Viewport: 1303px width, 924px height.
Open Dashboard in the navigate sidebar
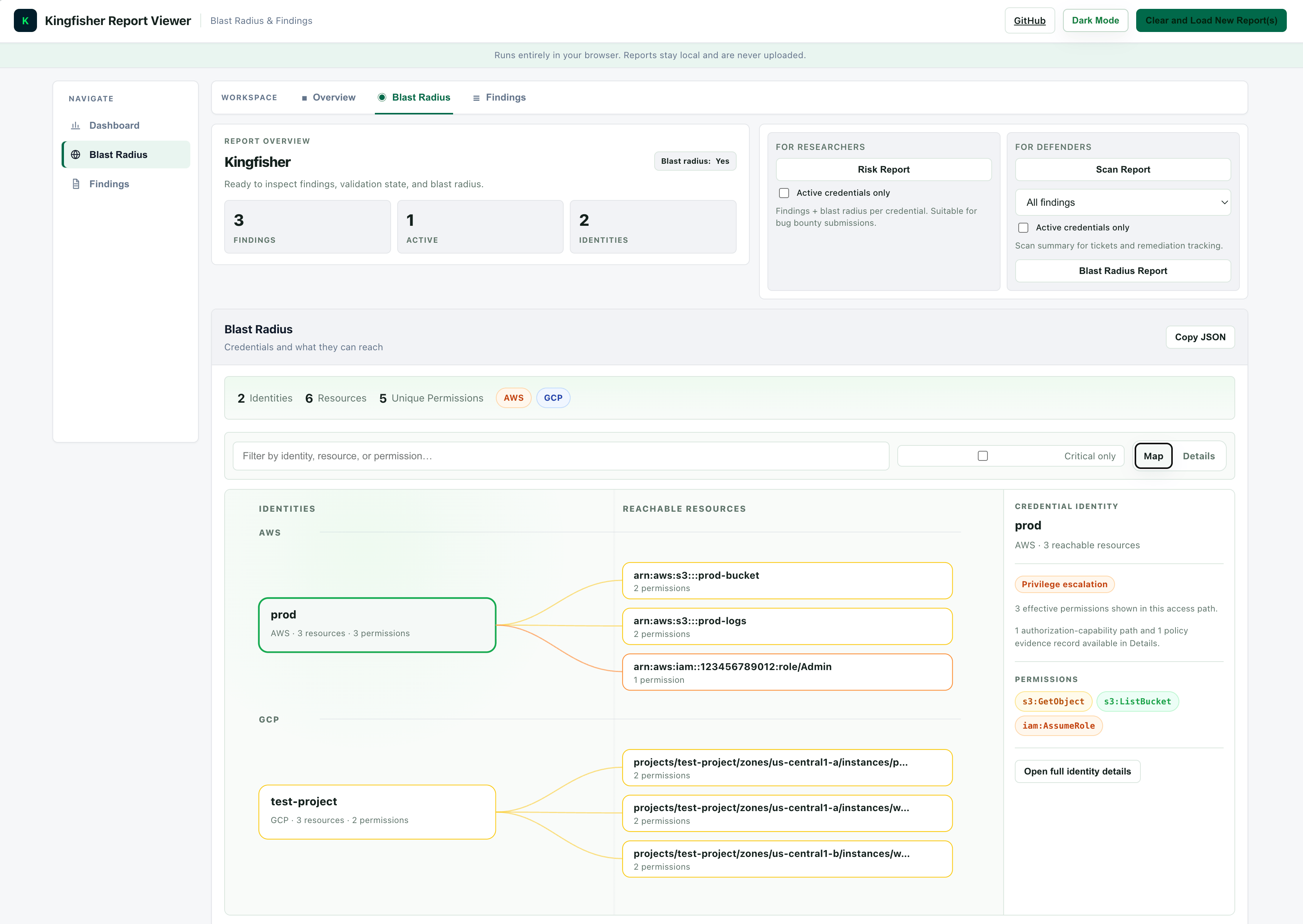tap(126, 125)
